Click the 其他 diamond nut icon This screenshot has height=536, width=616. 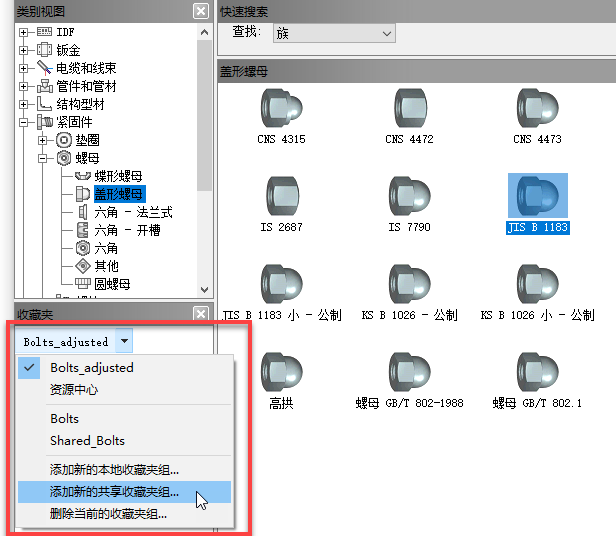tap(83, 266)
